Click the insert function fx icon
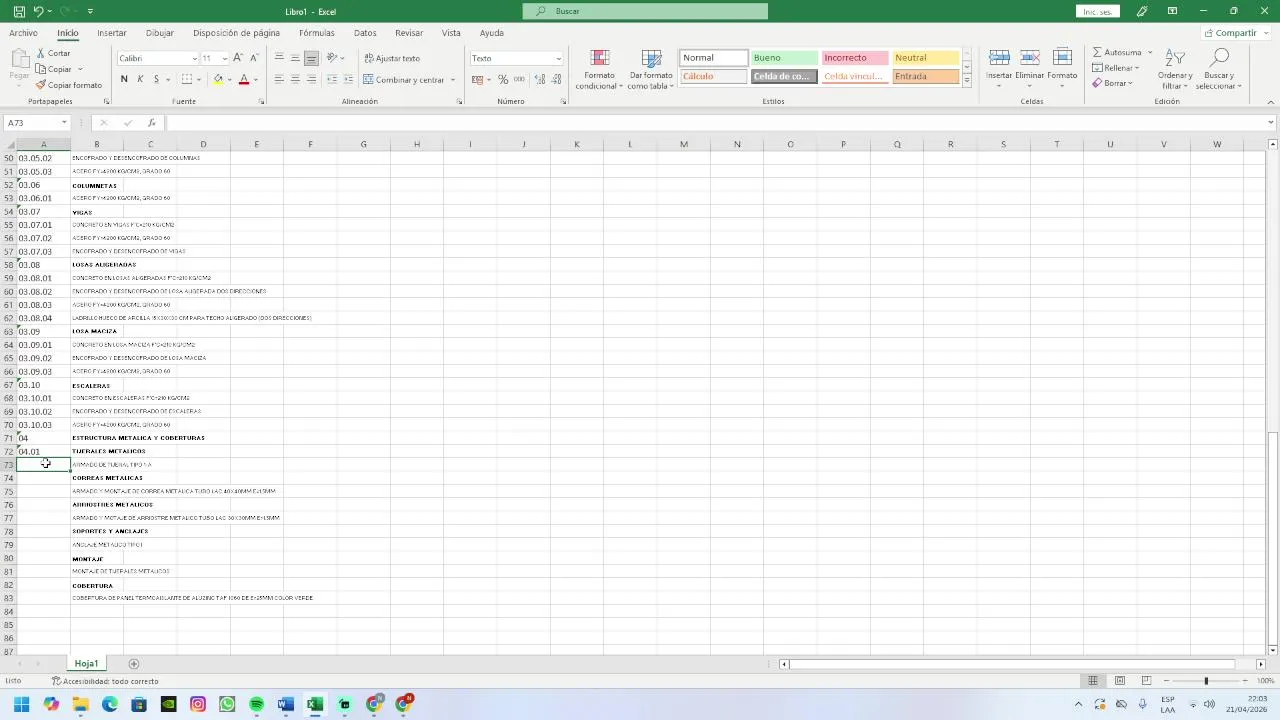This screenshot has width=1280, height=720. (151, 123)
